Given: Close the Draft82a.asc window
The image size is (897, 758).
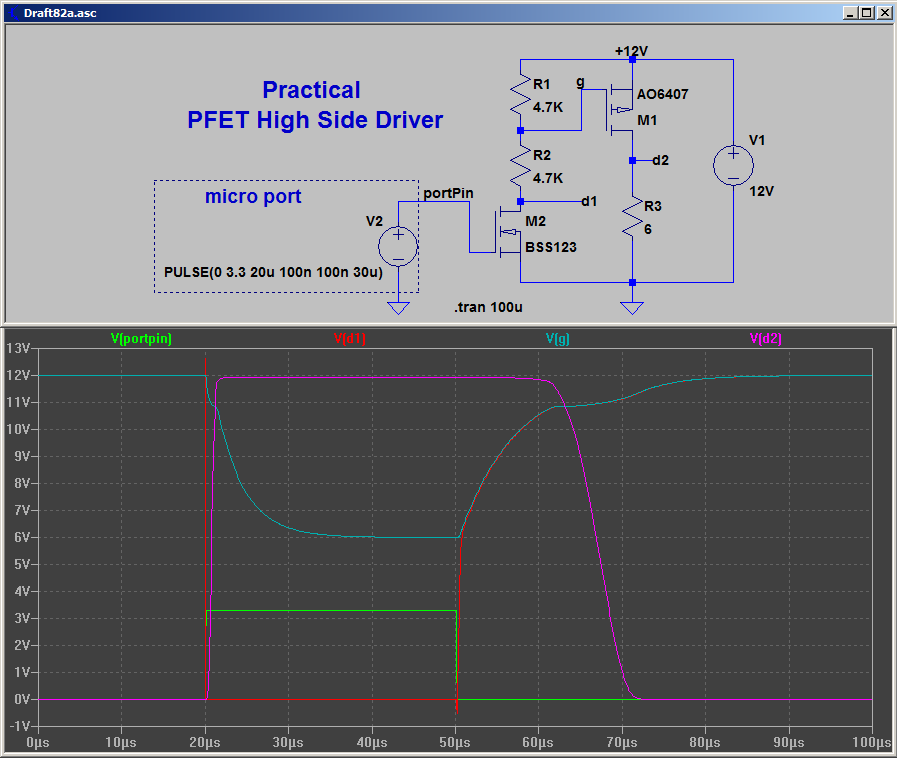Looking at the screenshot, I should pyautogui.click(x=884, y=13).
